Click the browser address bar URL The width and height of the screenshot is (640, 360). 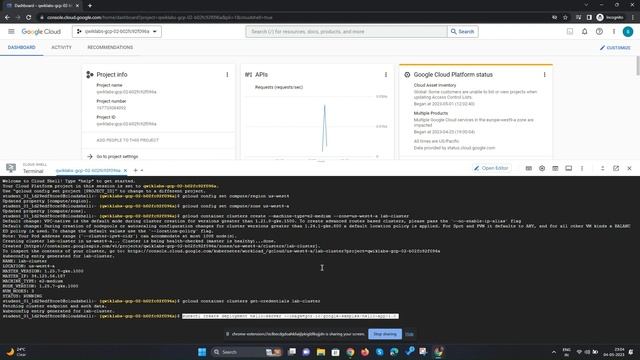coord(159,18)
